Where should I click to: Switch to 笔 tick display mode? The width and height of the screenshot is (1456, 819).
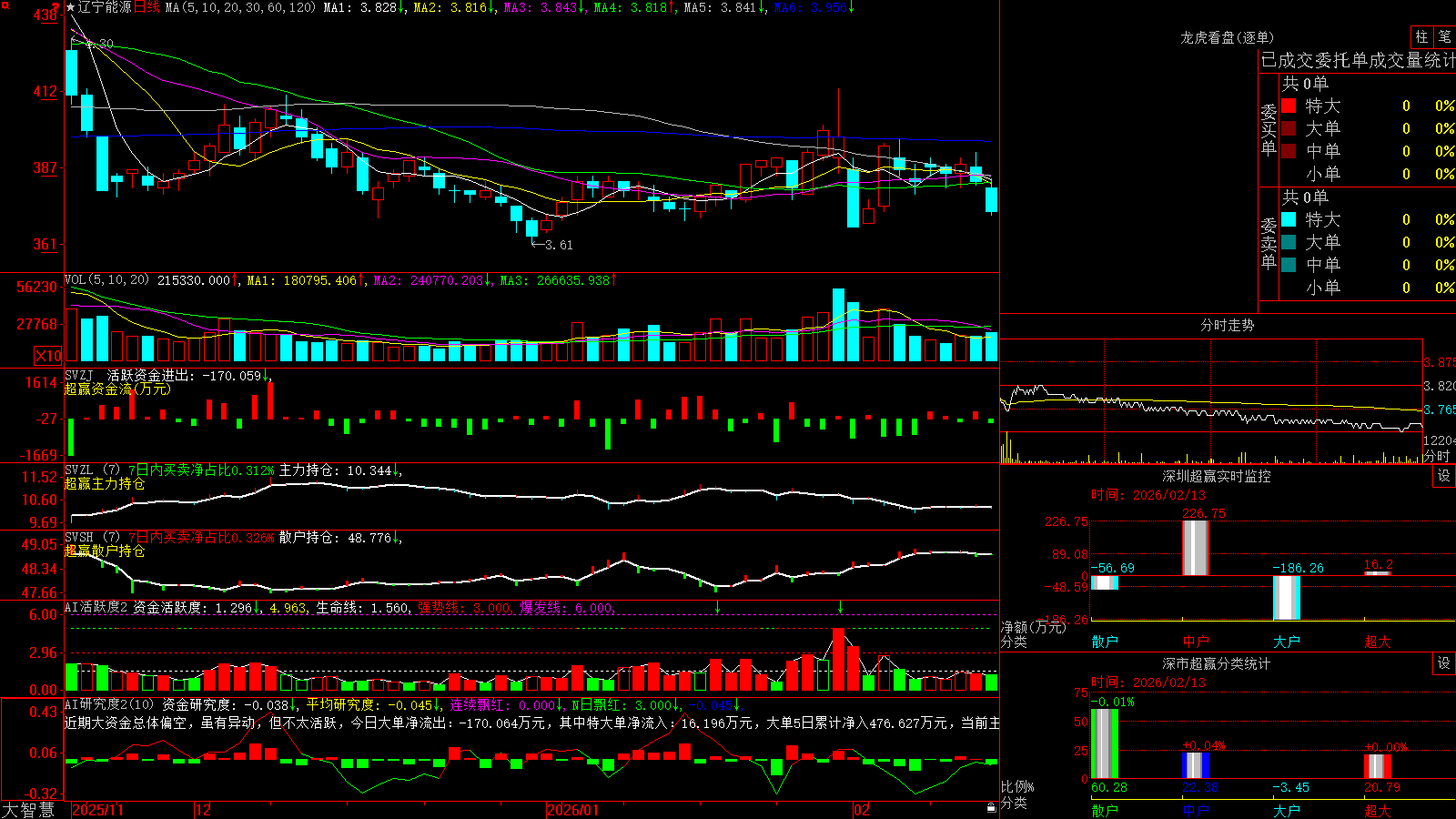pos(1444,37)
